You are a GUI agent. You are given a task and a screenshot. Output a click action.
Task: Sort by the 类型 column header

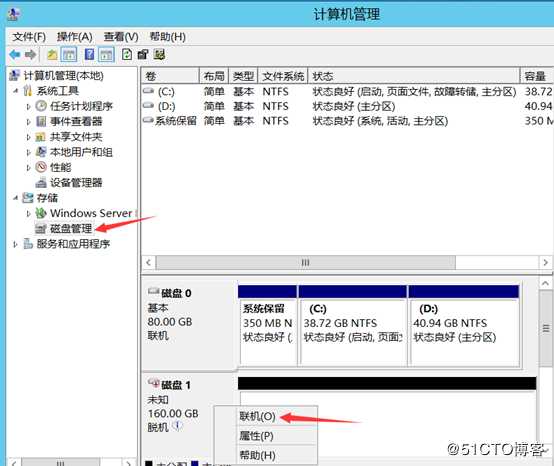click(x=243, y=76)
